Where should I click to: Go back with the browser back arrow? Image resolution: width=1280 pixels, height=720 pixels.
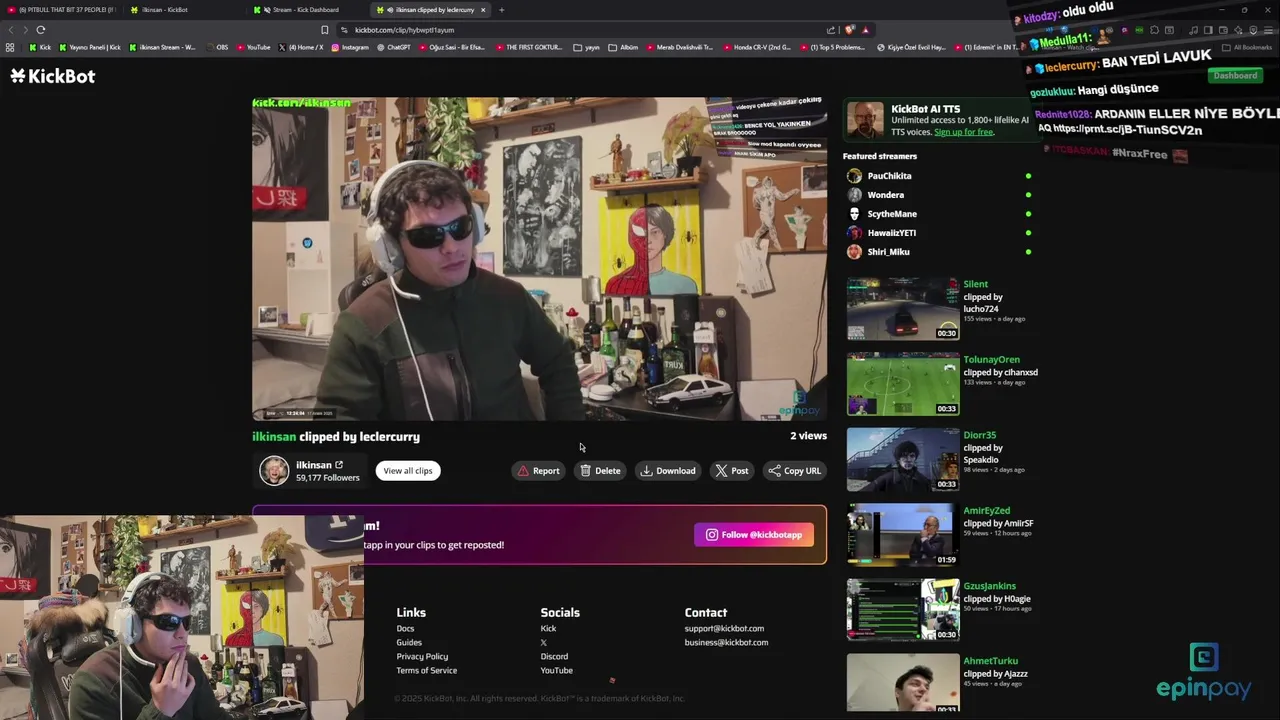pyautogui.click(x=11, y=30)
